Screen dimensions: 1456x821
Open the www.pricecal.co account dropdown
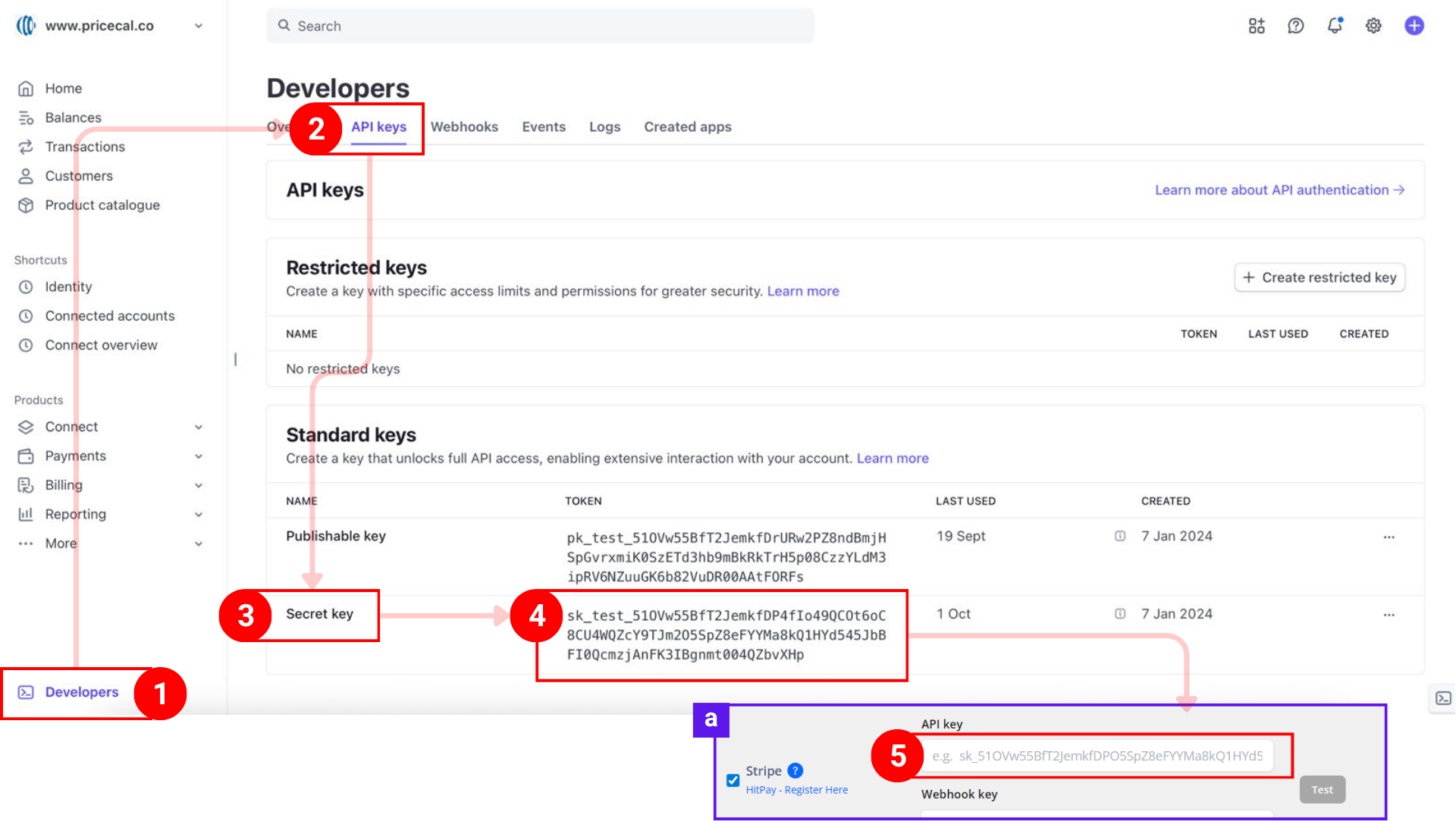pyautogui.click(x=199, y=26)
